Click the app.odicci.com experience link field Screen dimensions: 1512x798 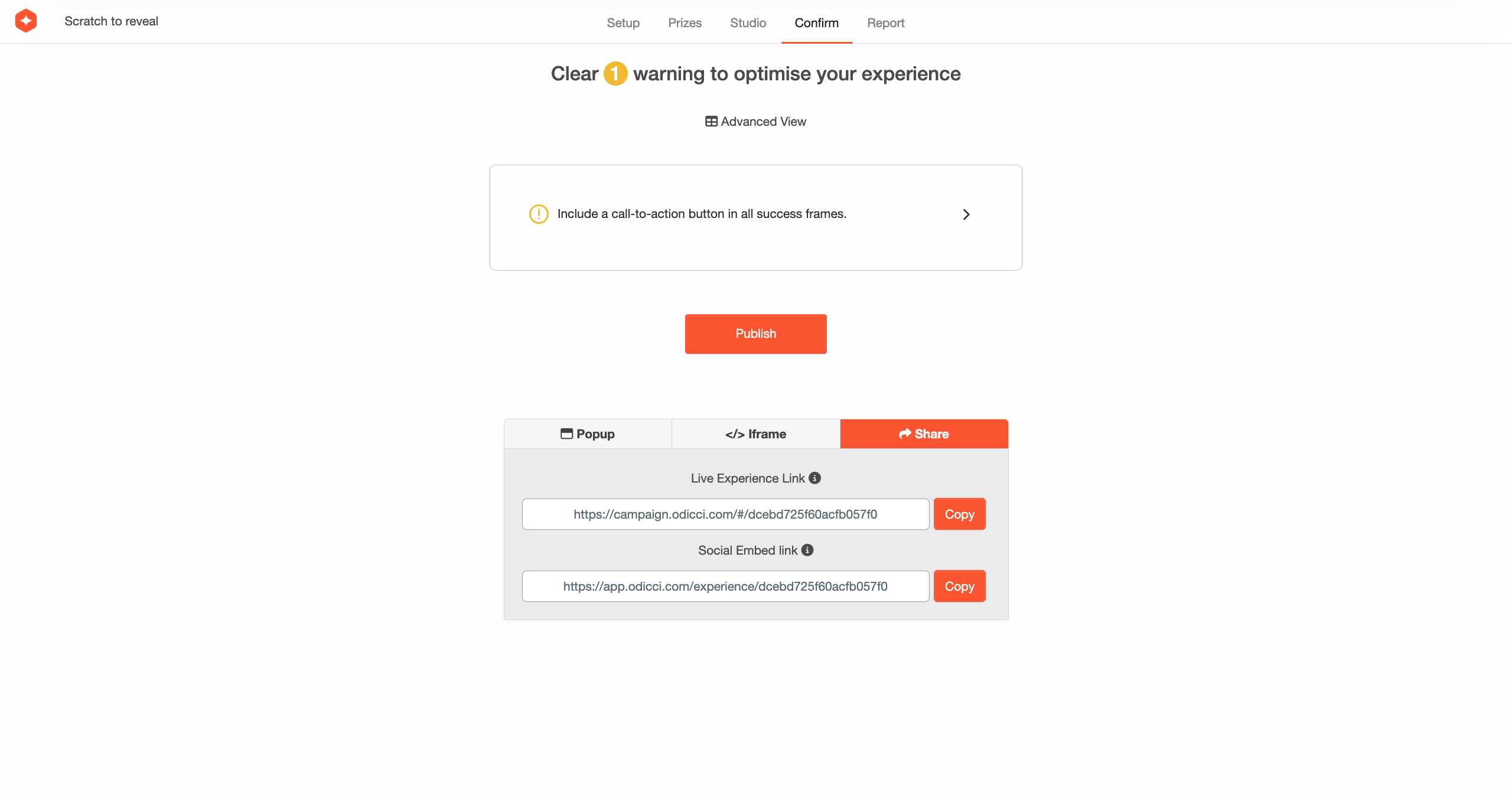[x=725, y=587]
